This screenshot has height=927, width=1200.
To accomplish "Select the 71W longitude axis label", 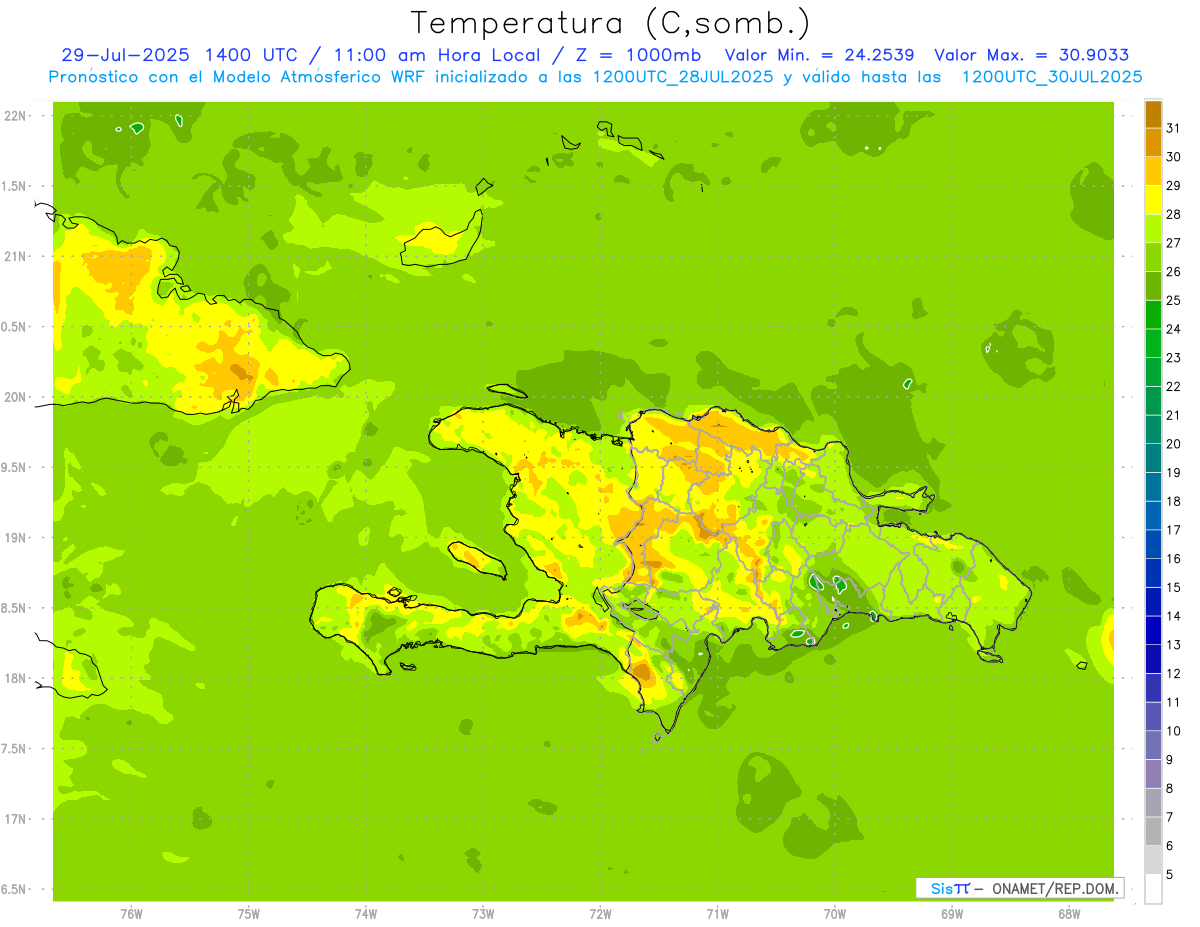I will 717,915.
